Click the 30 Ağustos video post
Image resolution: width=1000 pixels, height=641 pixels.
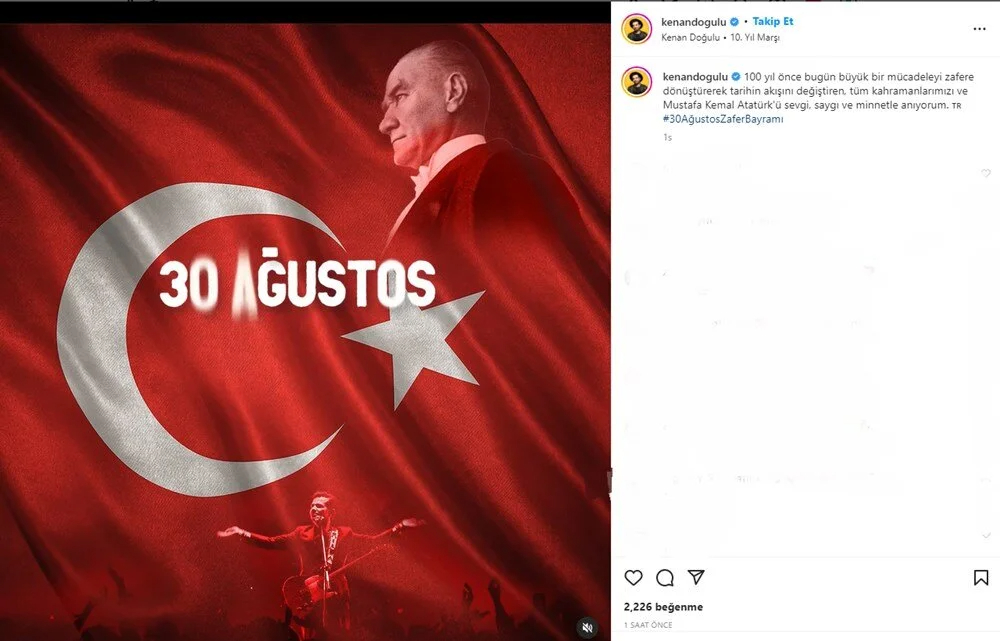tap(305, 332)
